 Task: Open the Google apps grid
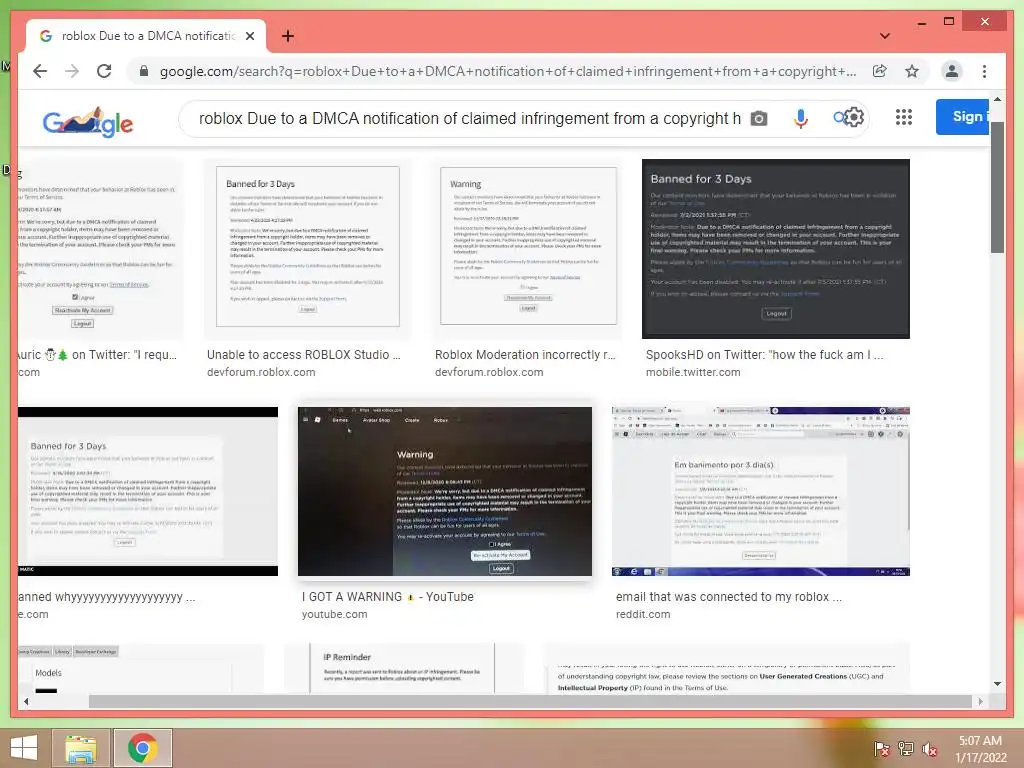[903, 118]
